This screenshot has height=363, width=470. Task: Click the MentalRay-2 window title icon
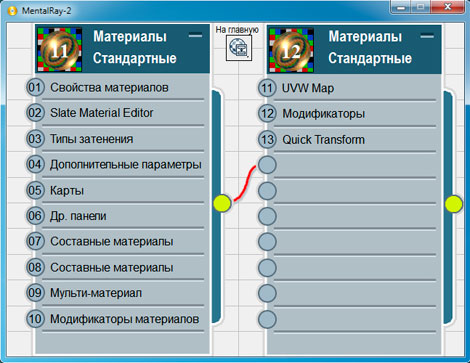point(13,11)
